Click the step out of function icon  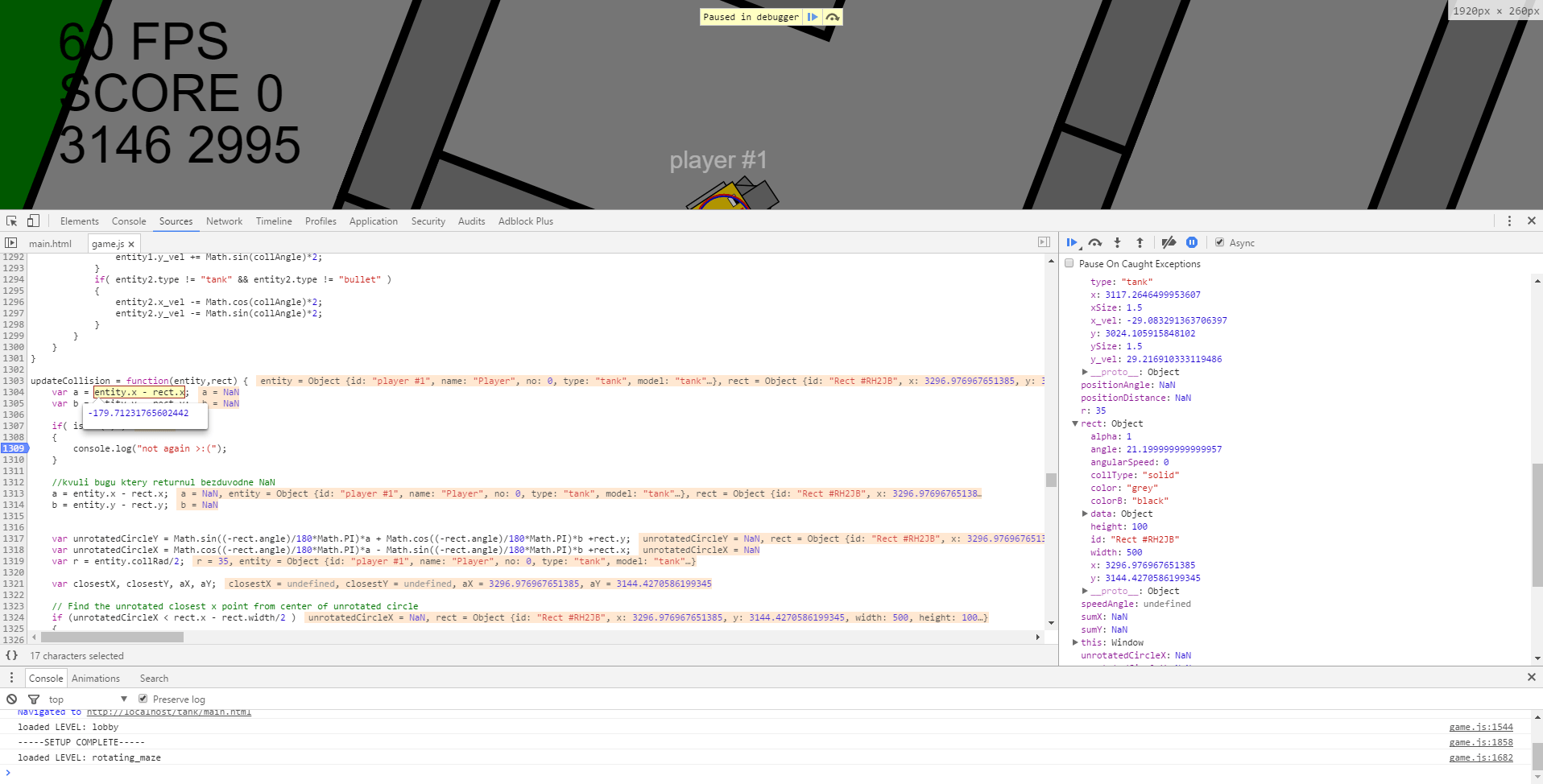pos(1140,242)
